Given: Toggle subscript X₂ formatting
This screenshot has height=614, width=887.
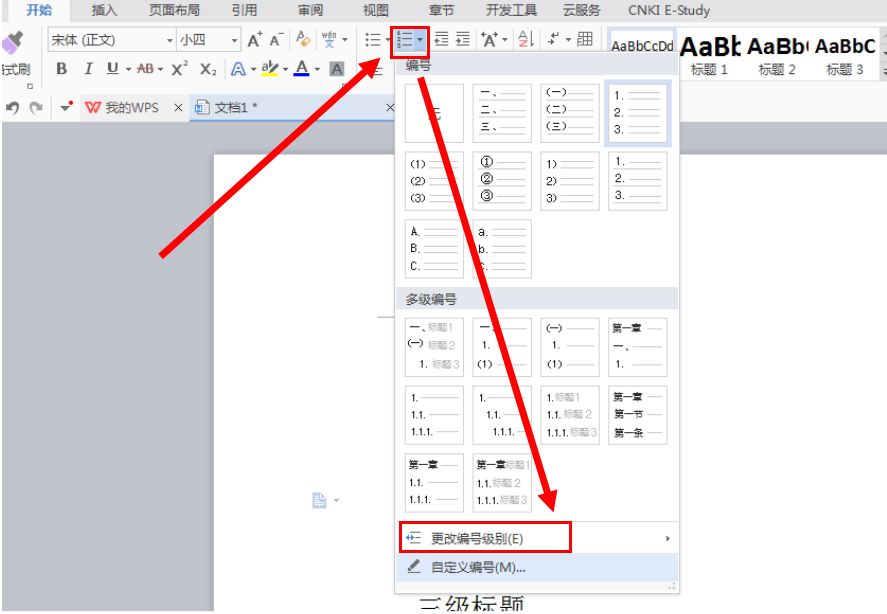Looking at the screenshot, I should 208,69.
